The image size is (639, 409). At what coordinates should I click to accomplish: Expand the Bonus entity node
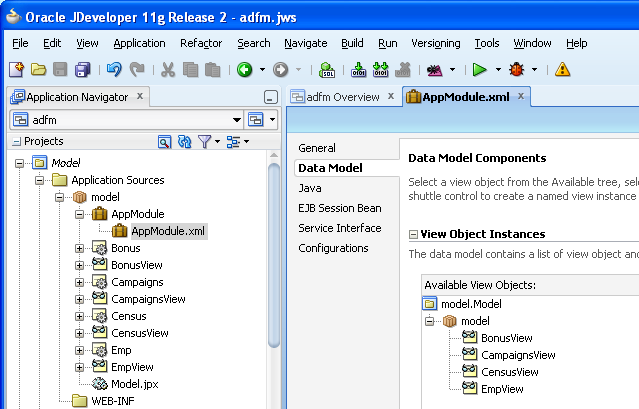pos(79,248)
